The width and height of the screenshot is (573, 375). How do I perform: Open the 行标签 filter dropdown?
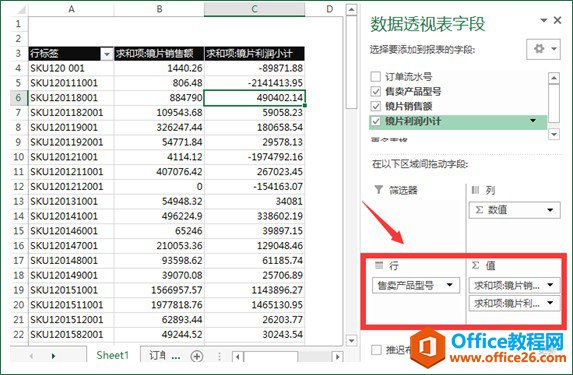107,54
